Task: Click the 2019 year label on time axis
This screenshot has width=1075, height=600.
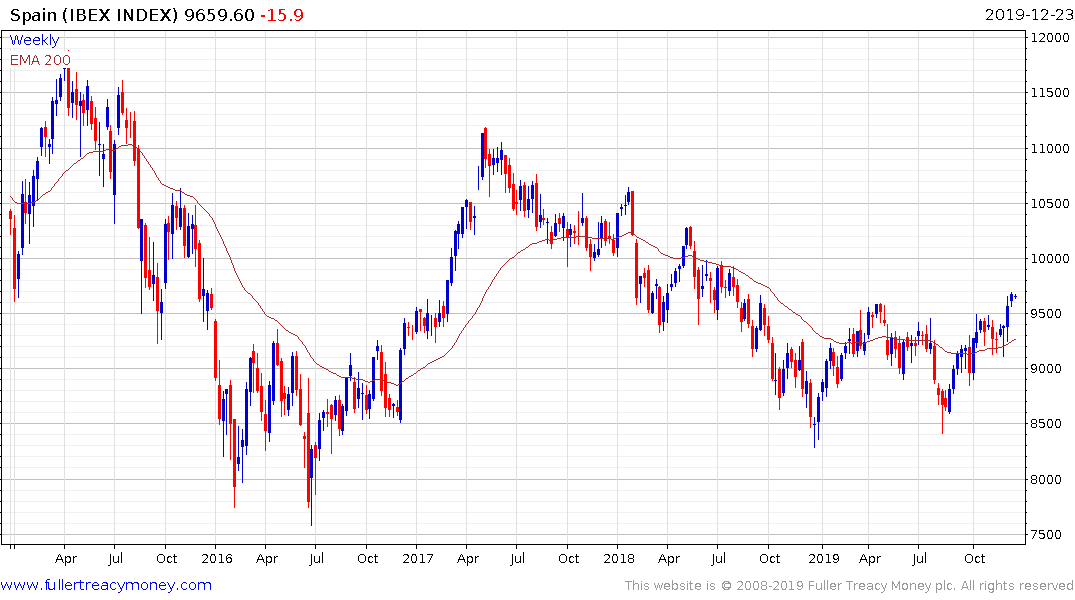Action: (823, 558)
